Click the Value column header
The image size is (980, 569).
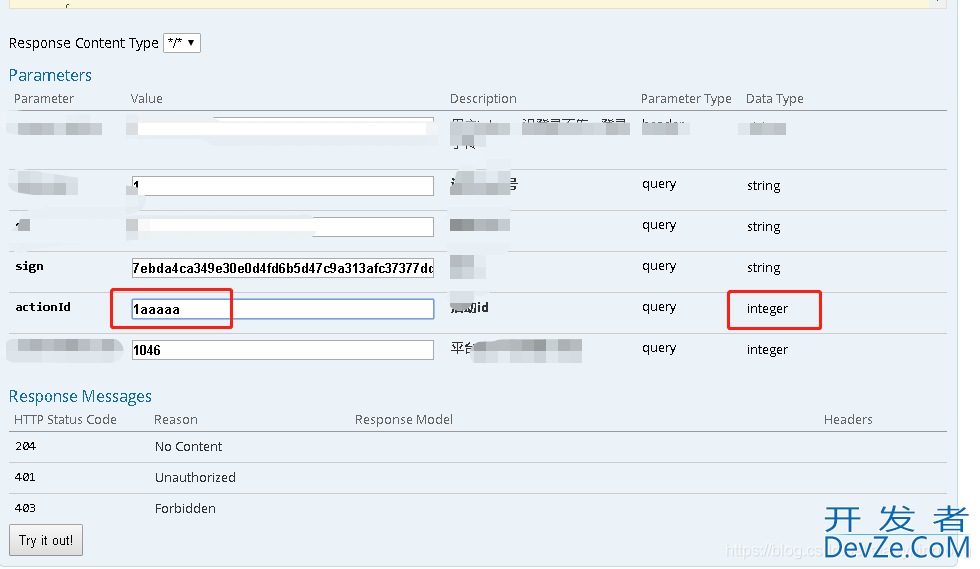[x=146, y=99]
